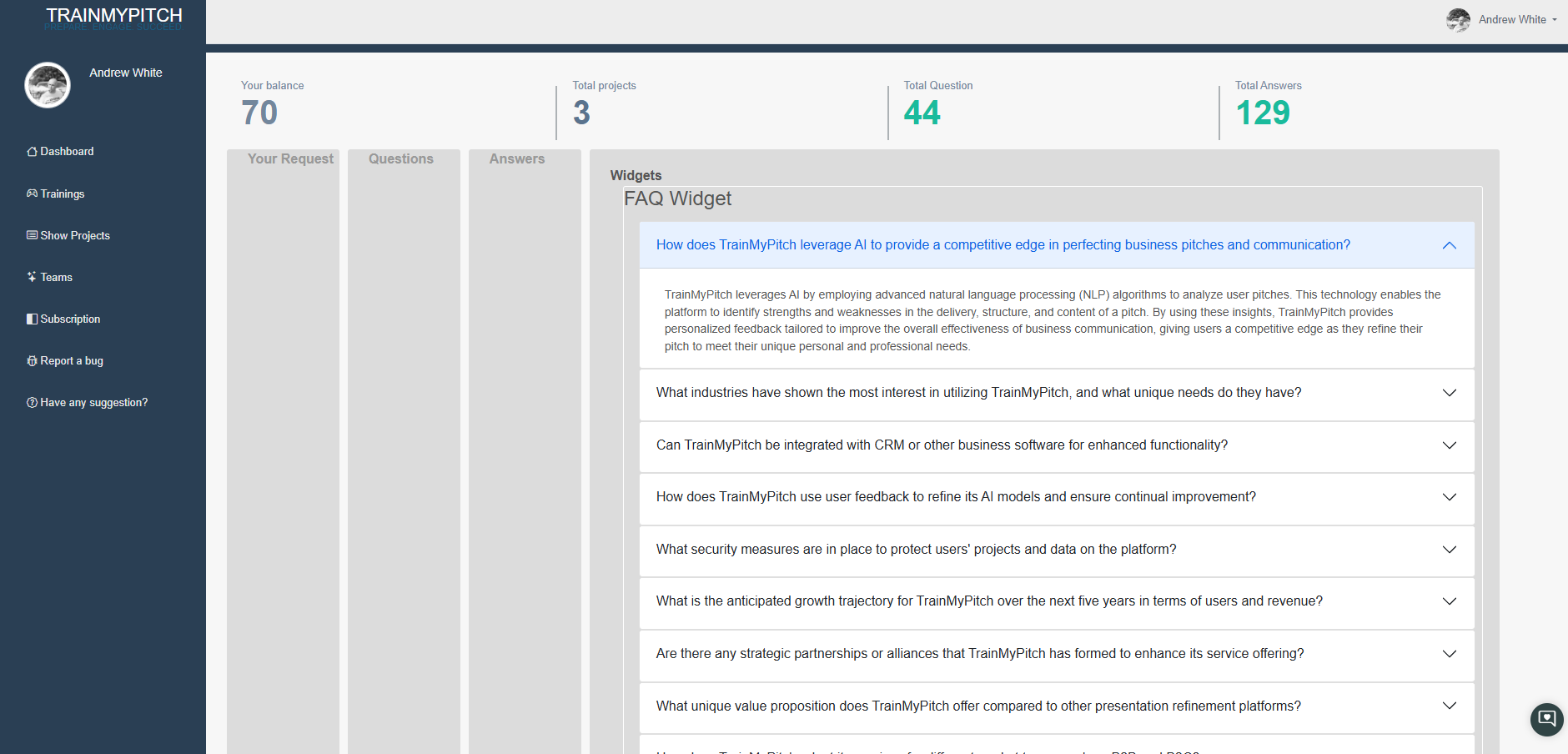Image resolution: width=1568 pixels, height=754 pixels.
Task: Click the expanded FAQ answer paragraph
Action: pos(1053,320)
